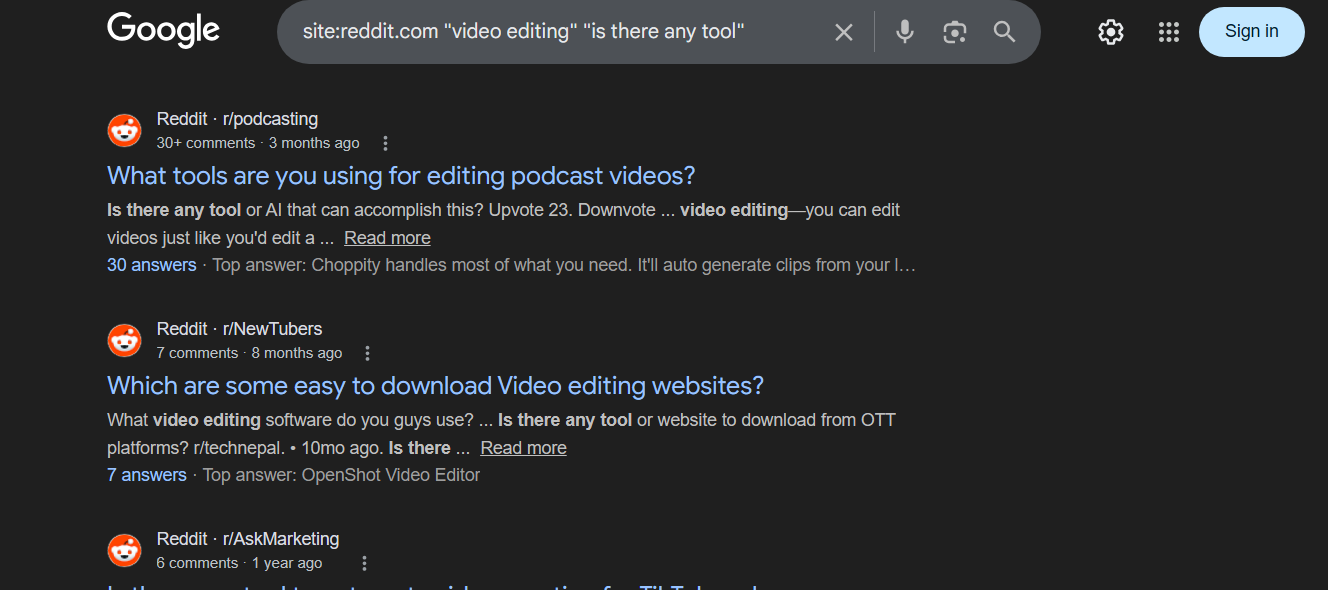Viewport: 1328px width, 590px height.
Task: Open more options for r/AskMarketing result
Action: [365, 563]
